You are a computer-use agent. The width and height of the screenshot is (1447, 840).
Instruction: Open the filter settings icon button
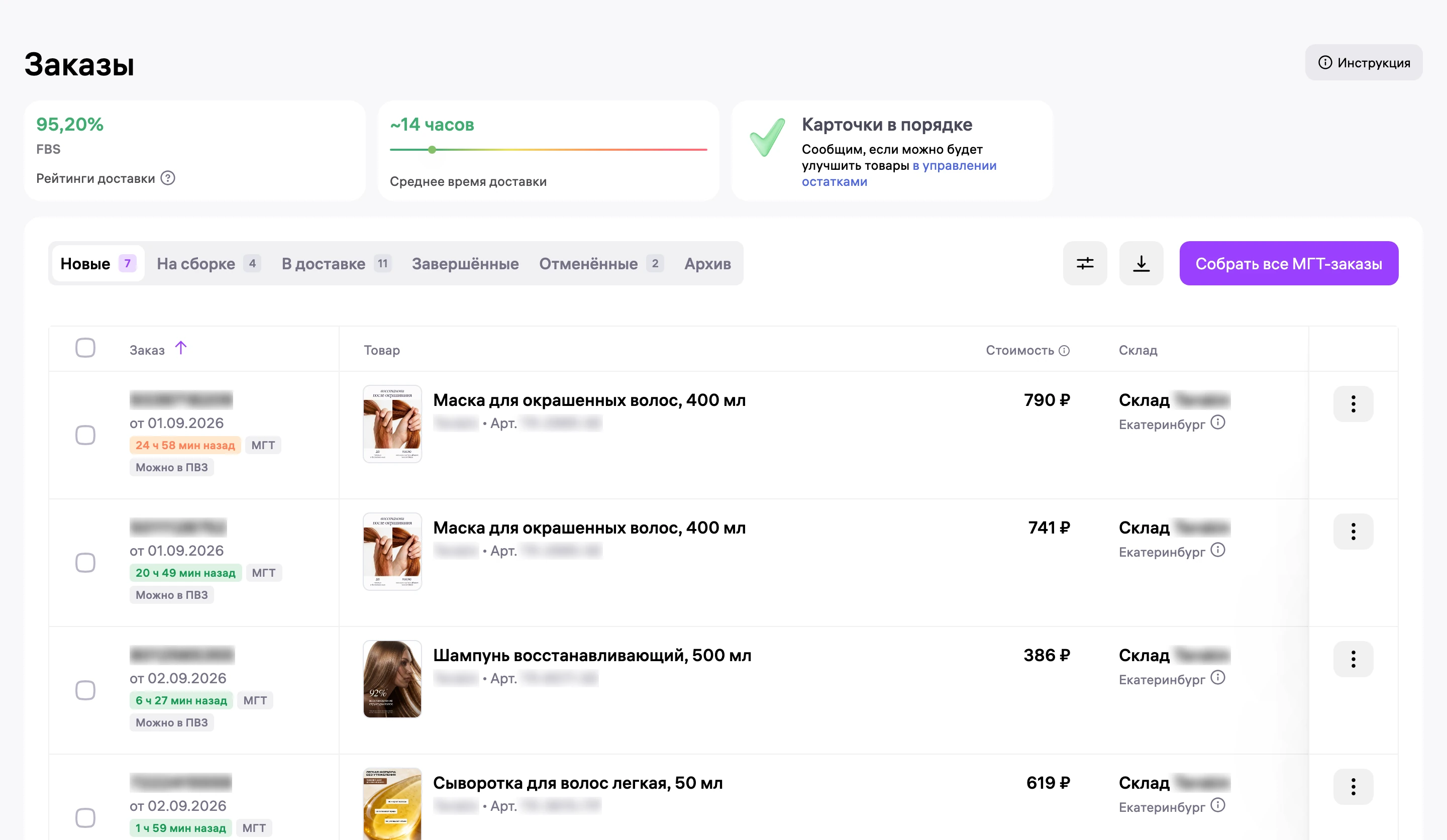[x=1085, y=264]
